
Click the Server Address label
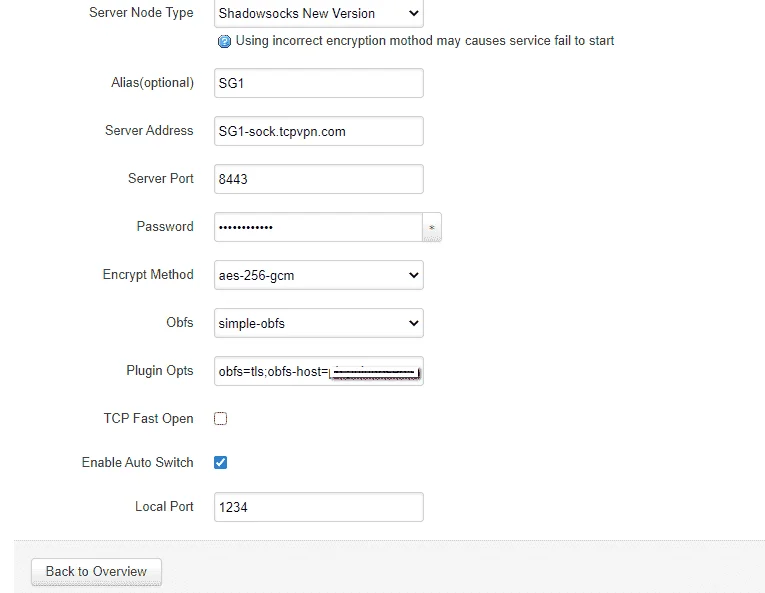149,130
